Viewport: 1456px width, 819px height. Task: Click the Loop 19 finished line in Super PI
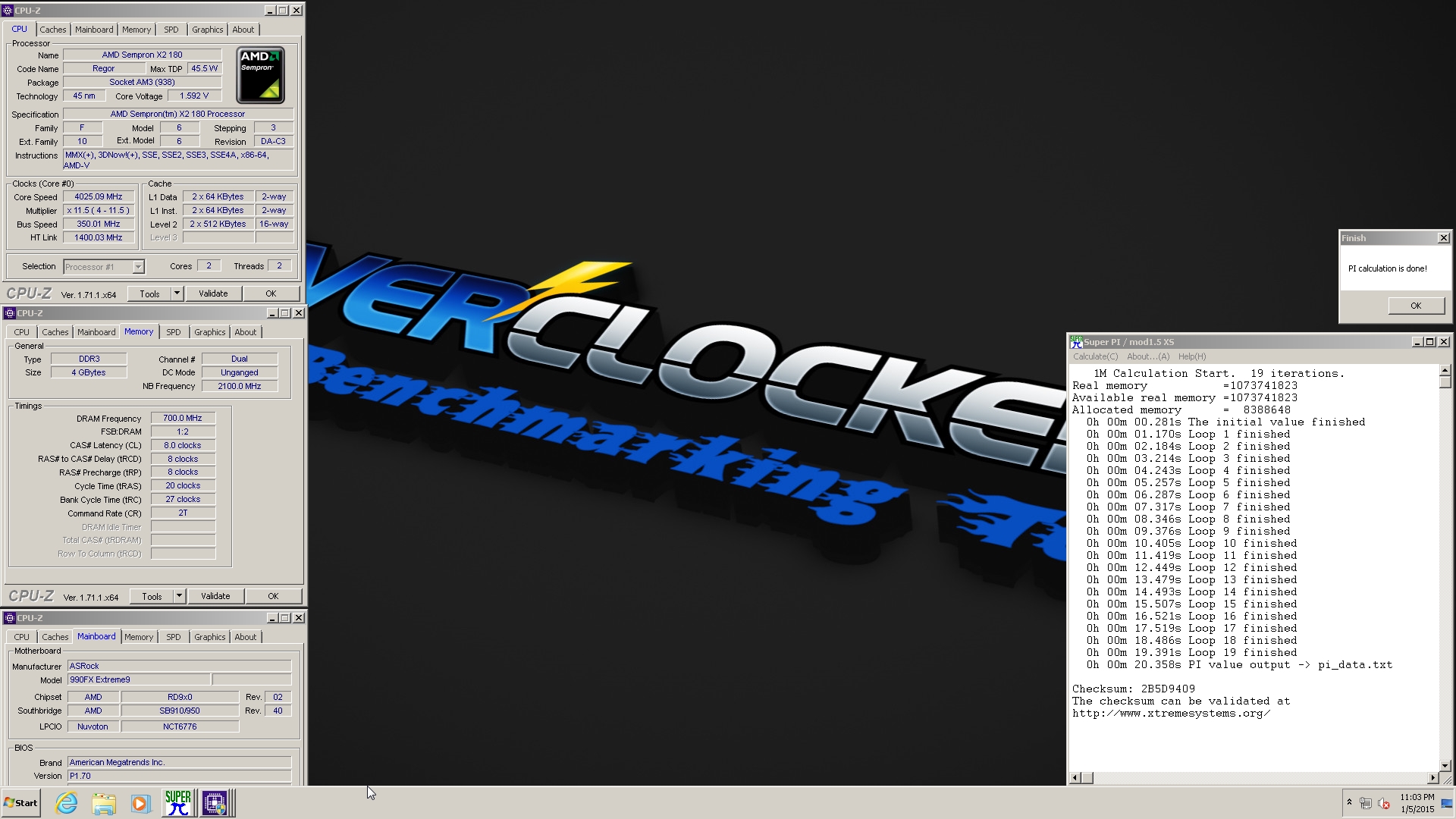pos(1191,653)
